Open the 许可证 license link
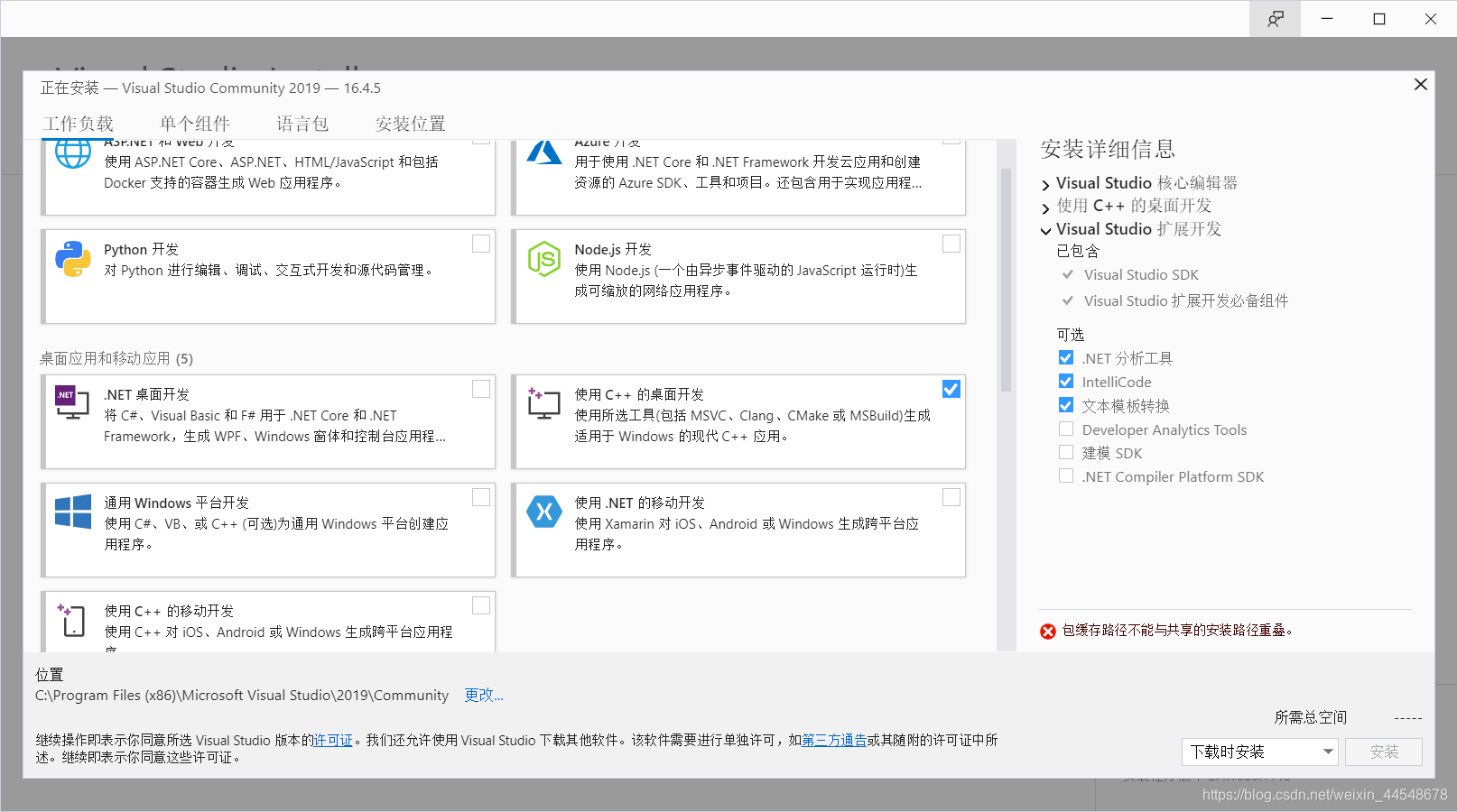Image resolution: width=1457 pixels, height=812 pixels. [x=333, y=740]
